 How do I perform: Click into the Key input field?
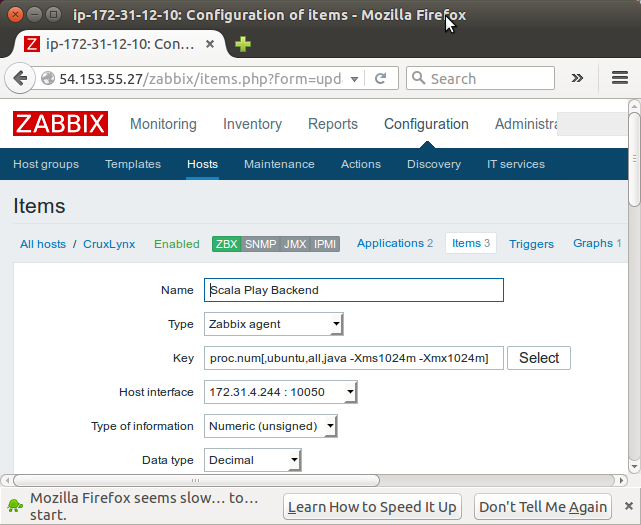coord(354,358)
